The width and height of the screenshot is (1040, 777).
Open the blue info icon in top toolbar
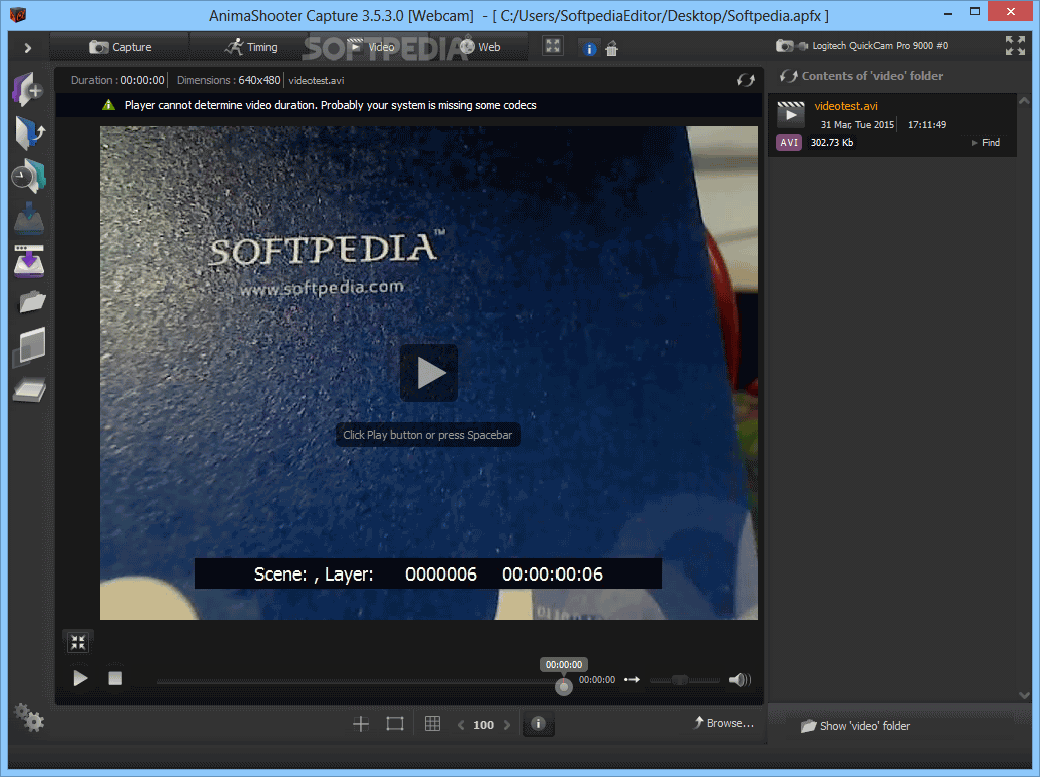(x=589, y=48)
